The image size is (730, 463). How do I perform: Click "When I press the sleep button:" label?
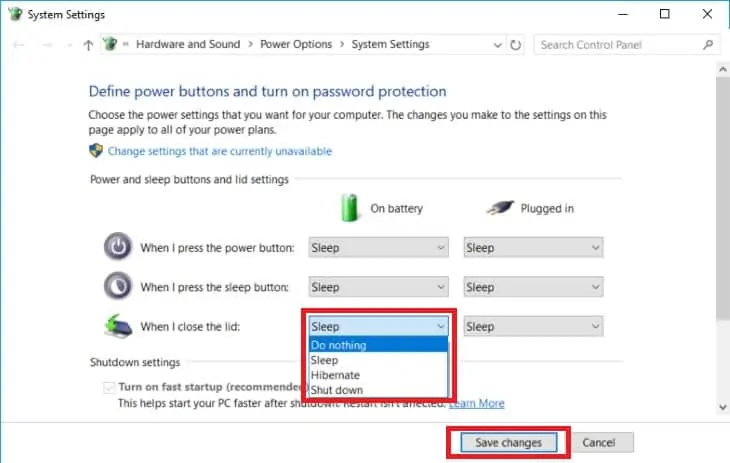215,287
